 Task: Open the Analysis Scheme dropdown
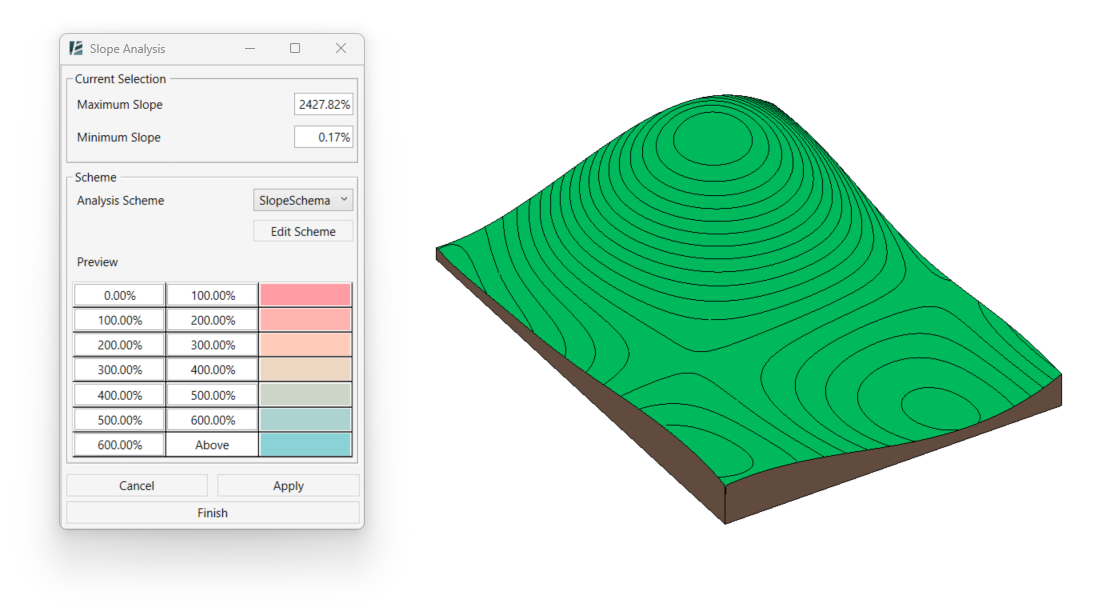303,200
